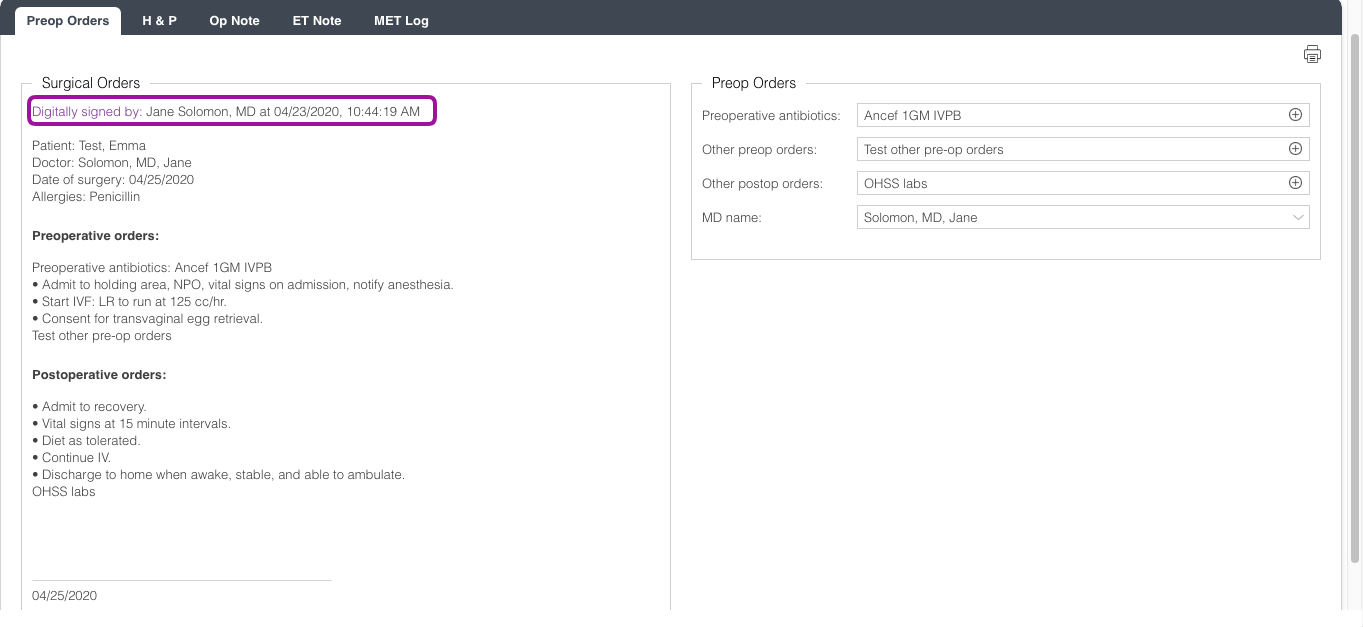The image size is (1363, 627).
Task: Go to the ET Note tab
Action: coord(317,21)
